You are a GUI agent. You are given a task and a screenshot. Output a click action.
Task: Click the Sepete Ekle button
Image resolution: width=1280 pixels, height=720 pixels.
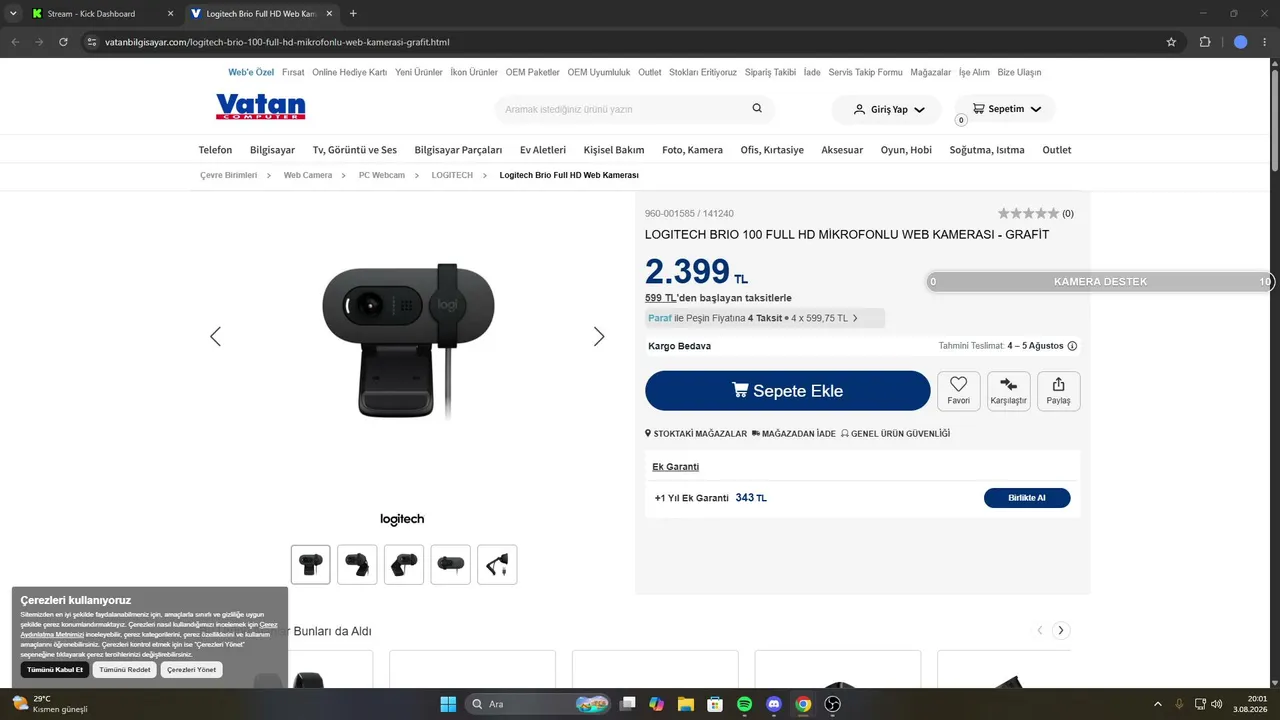[x=788, y=391]
